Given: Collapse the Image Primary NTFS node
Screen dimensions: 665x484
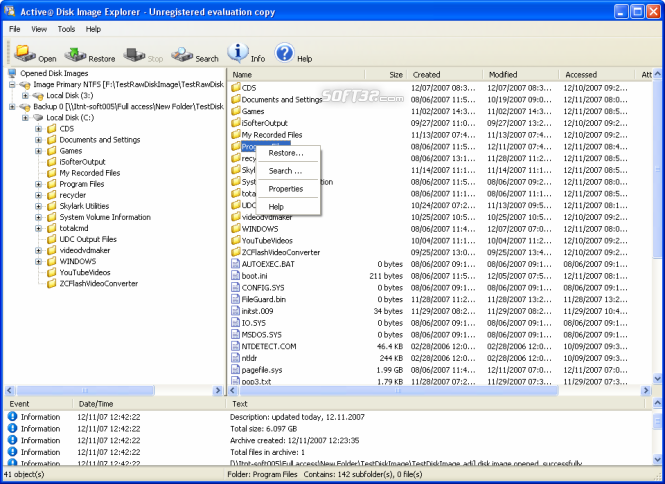Looking at the screenshot, I should [12, 84].
